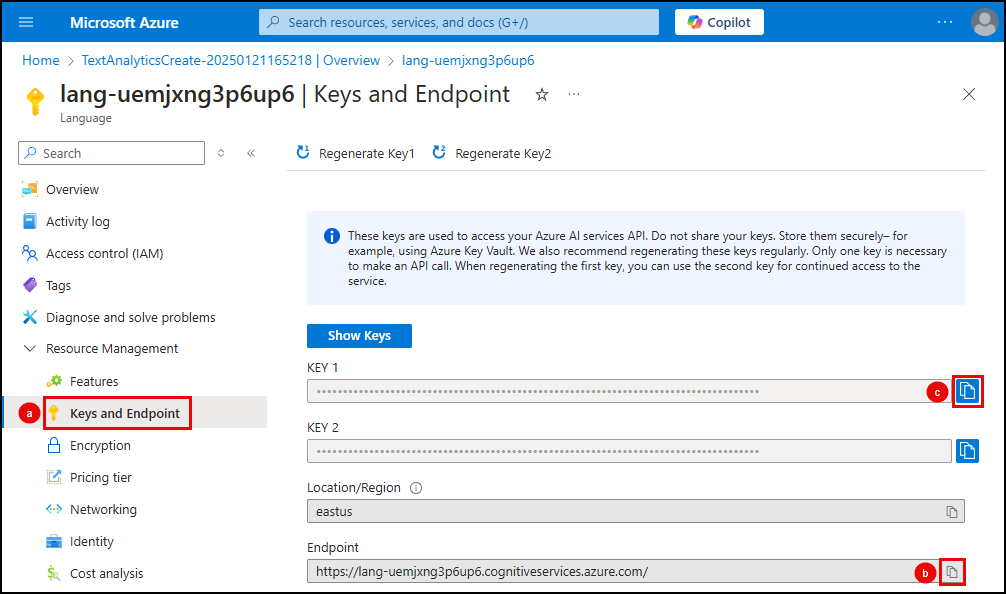The height and width of the screenshot is (594, 1006).
Task: Open the top bar ellipsis overflow menu
Action: point(945,22)
